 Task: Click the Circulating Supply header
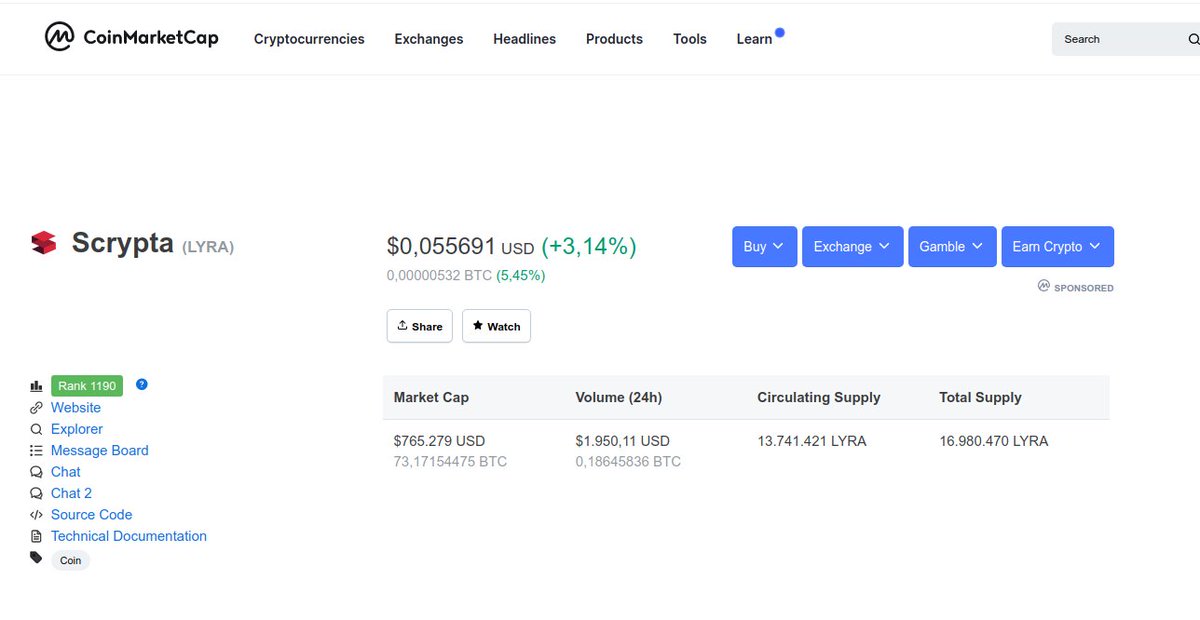(819, 397)
